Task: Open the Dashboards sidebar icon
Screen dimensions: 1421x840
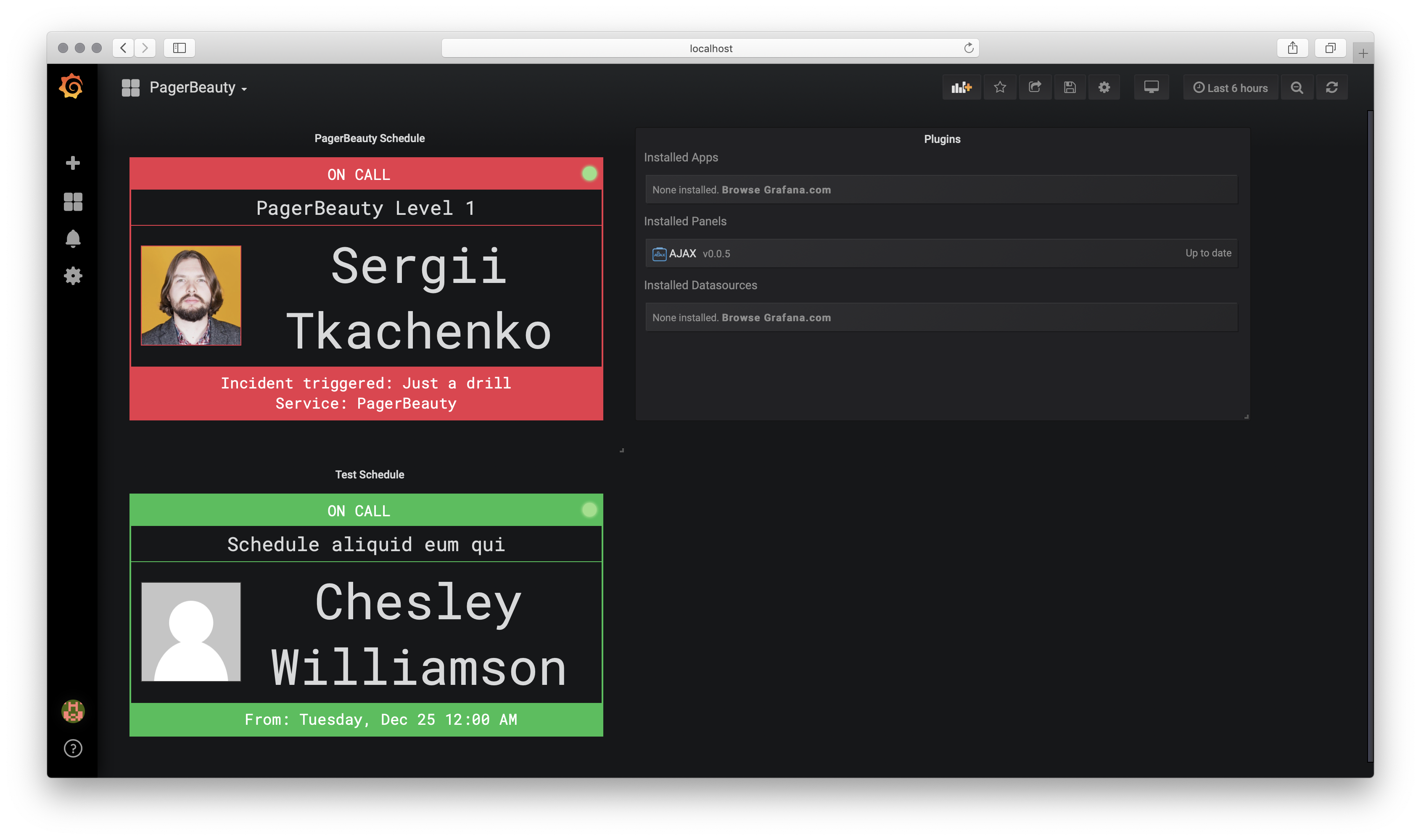Action: click(73, 201)
